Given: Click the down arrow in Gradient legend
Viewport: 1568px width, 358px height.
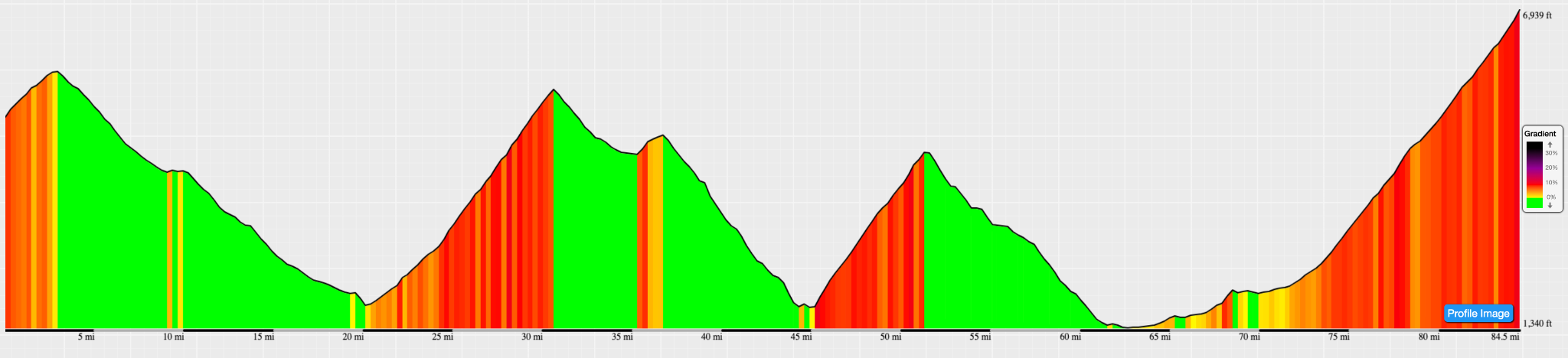Looking at the screenshot, I should coord(1550,205).
